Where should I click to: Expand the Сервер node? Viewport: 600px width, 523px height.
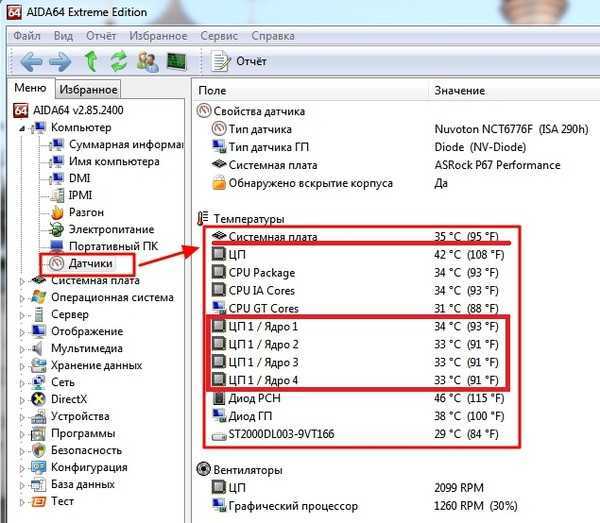22,315
